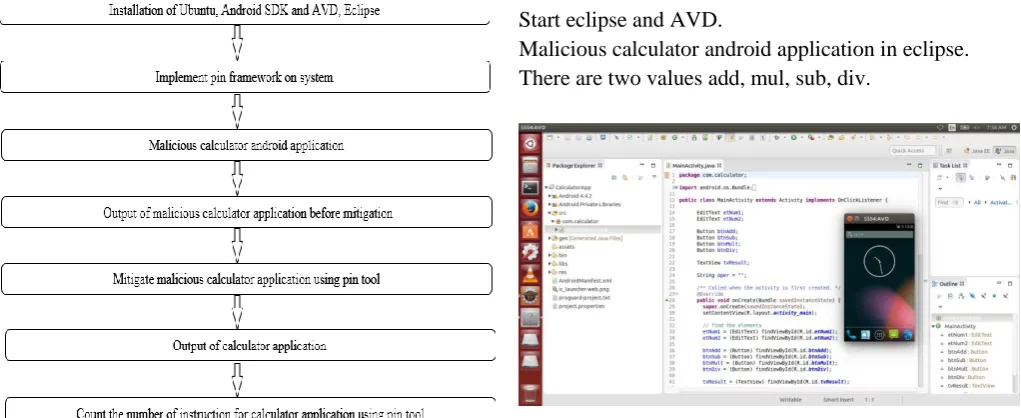Switch to the Java EE perspective

click(977, 150)
